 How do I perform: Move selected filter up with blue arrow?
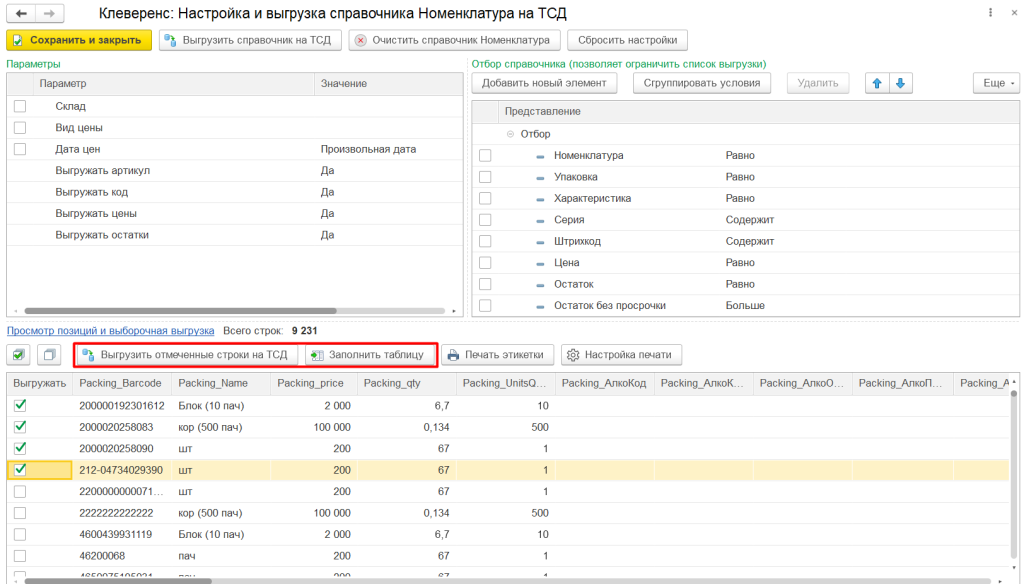pos(879,83)
